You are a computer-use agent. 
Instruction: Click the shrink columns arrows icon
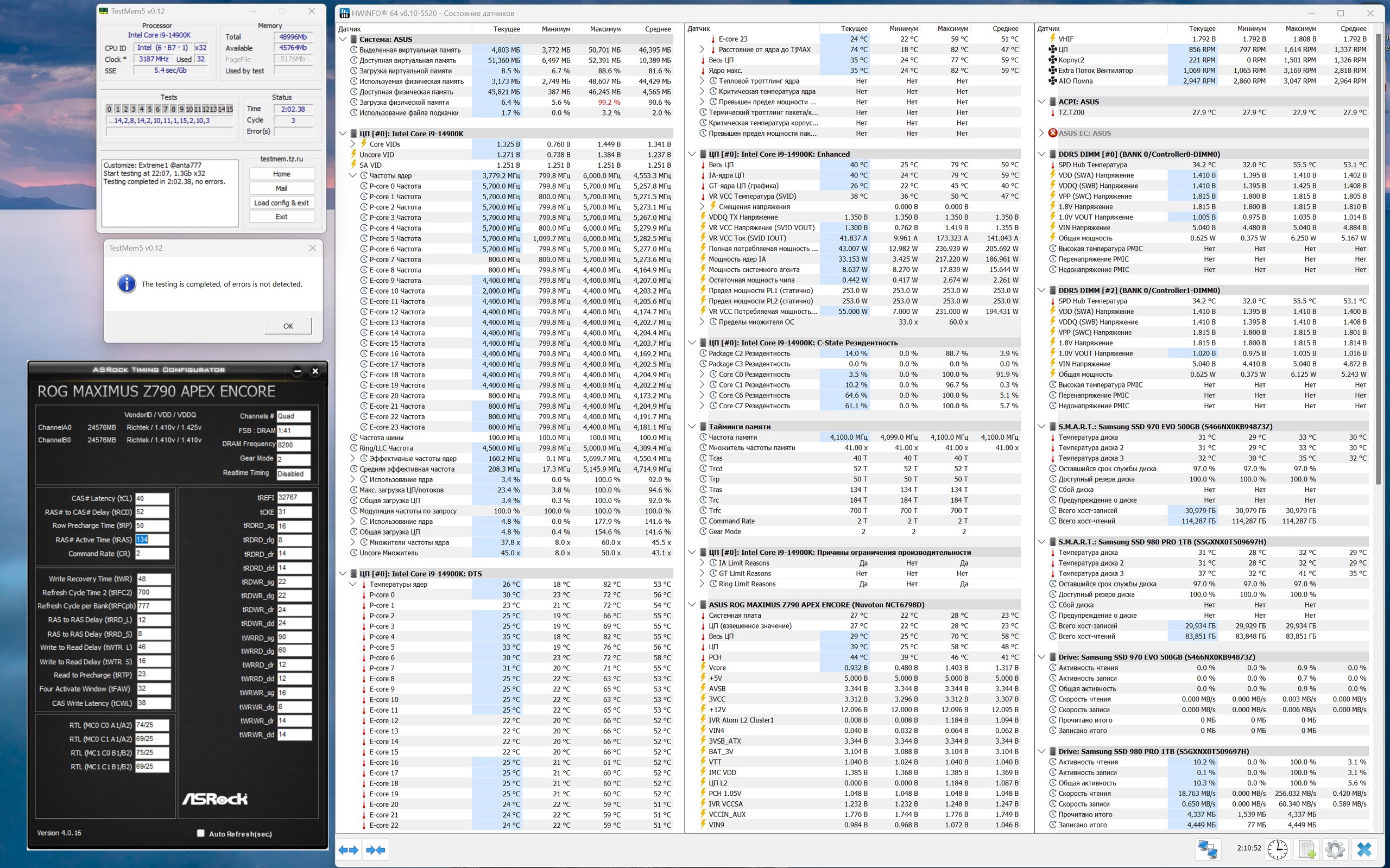pyautogui.click(x=376, y=850)
